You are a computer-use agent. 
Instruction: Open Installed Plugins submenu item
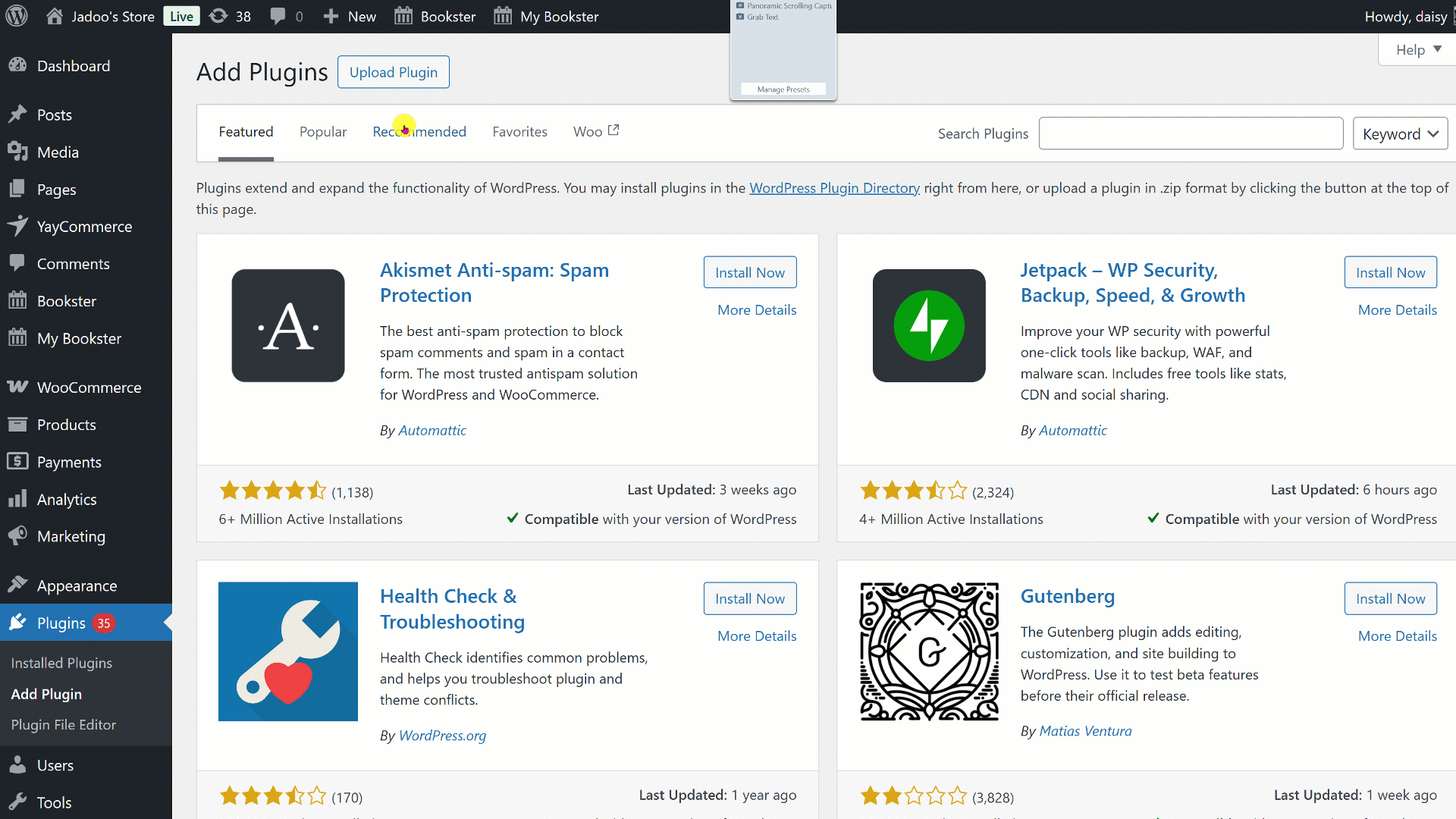click(x=61, y=663)
